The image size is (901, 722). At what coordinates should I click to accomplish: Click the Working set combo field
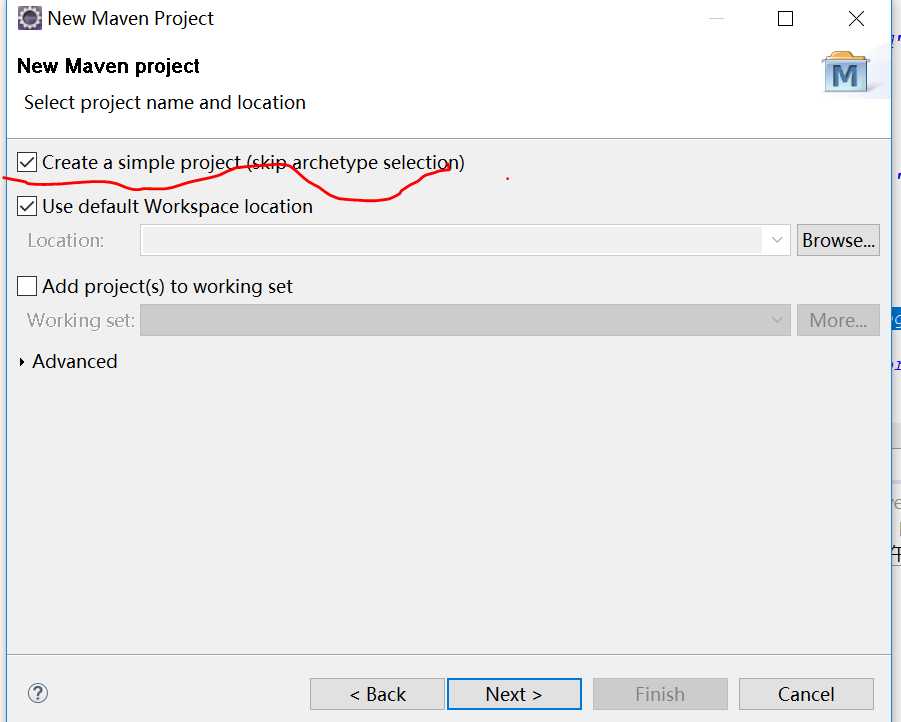point(465,320)
